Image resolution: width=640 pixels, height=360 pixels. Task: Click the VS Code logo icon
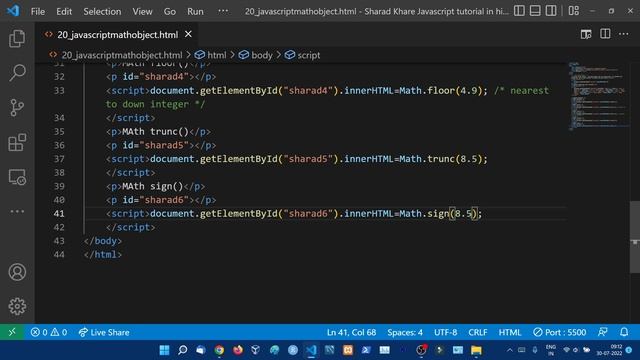coord(13,11)
